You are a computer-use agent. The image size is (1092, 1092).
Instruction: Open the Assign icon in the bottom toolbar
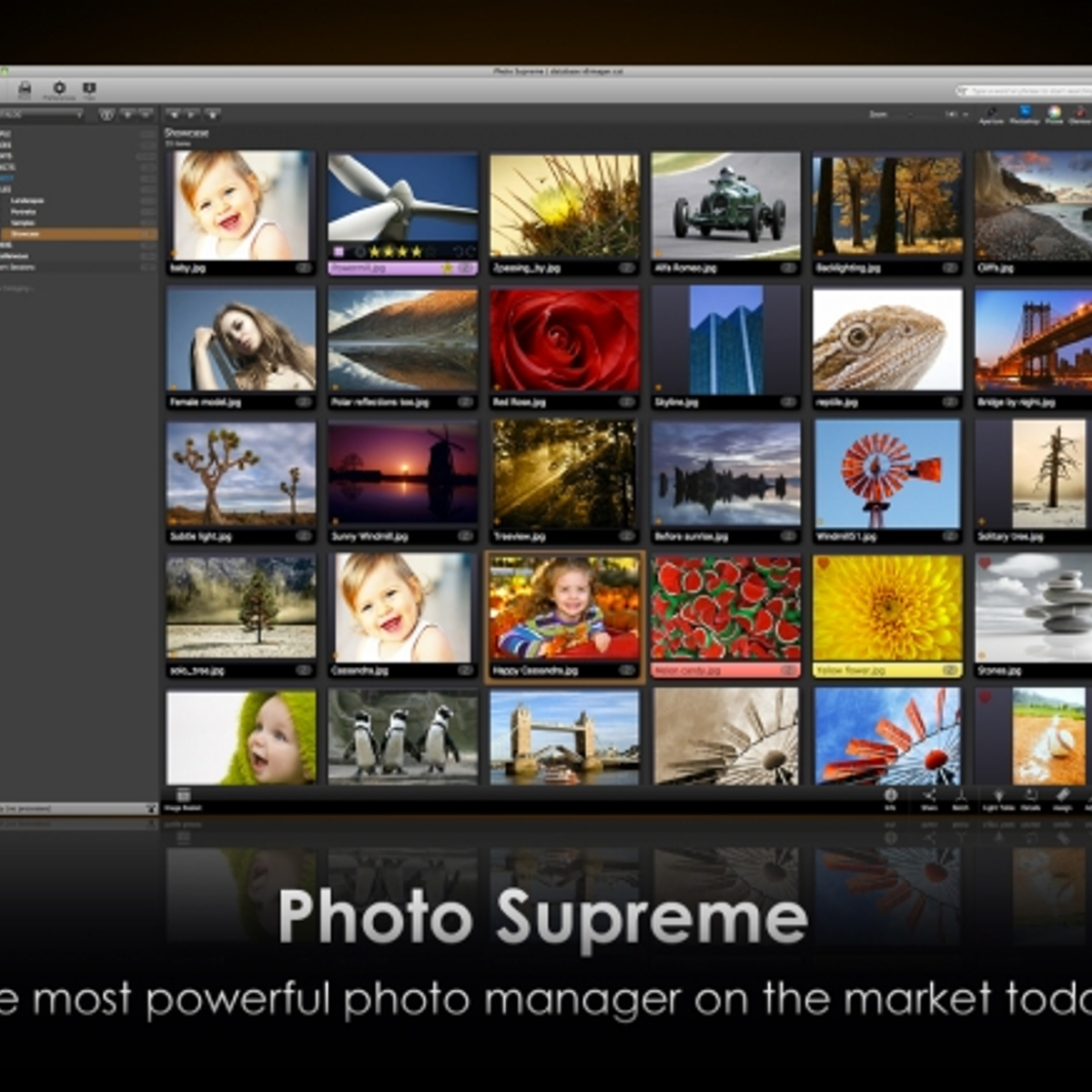1061,798
